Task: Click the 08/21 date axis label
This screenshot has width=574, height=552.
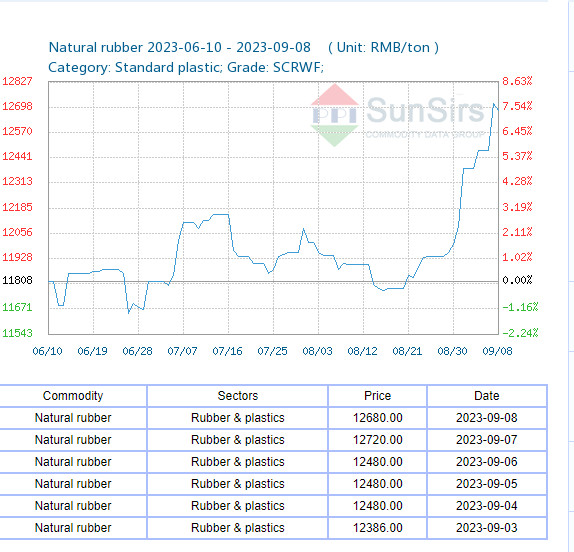Action: [x=407, y=351]
